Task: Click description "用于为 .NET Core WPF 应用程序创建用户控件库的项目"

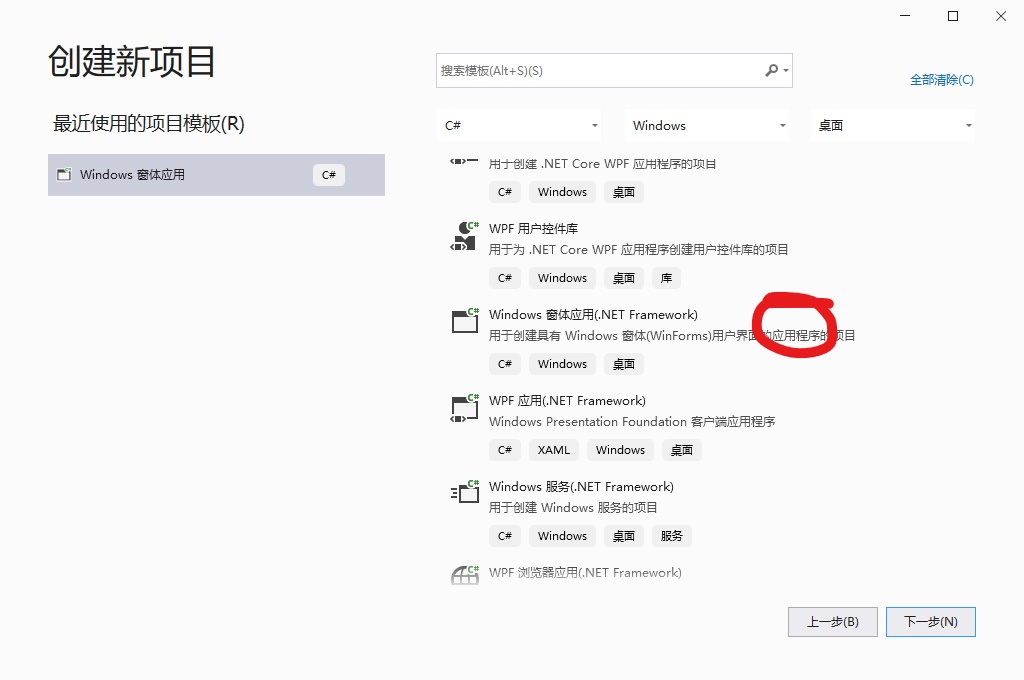Action: (x=638, y=250)
